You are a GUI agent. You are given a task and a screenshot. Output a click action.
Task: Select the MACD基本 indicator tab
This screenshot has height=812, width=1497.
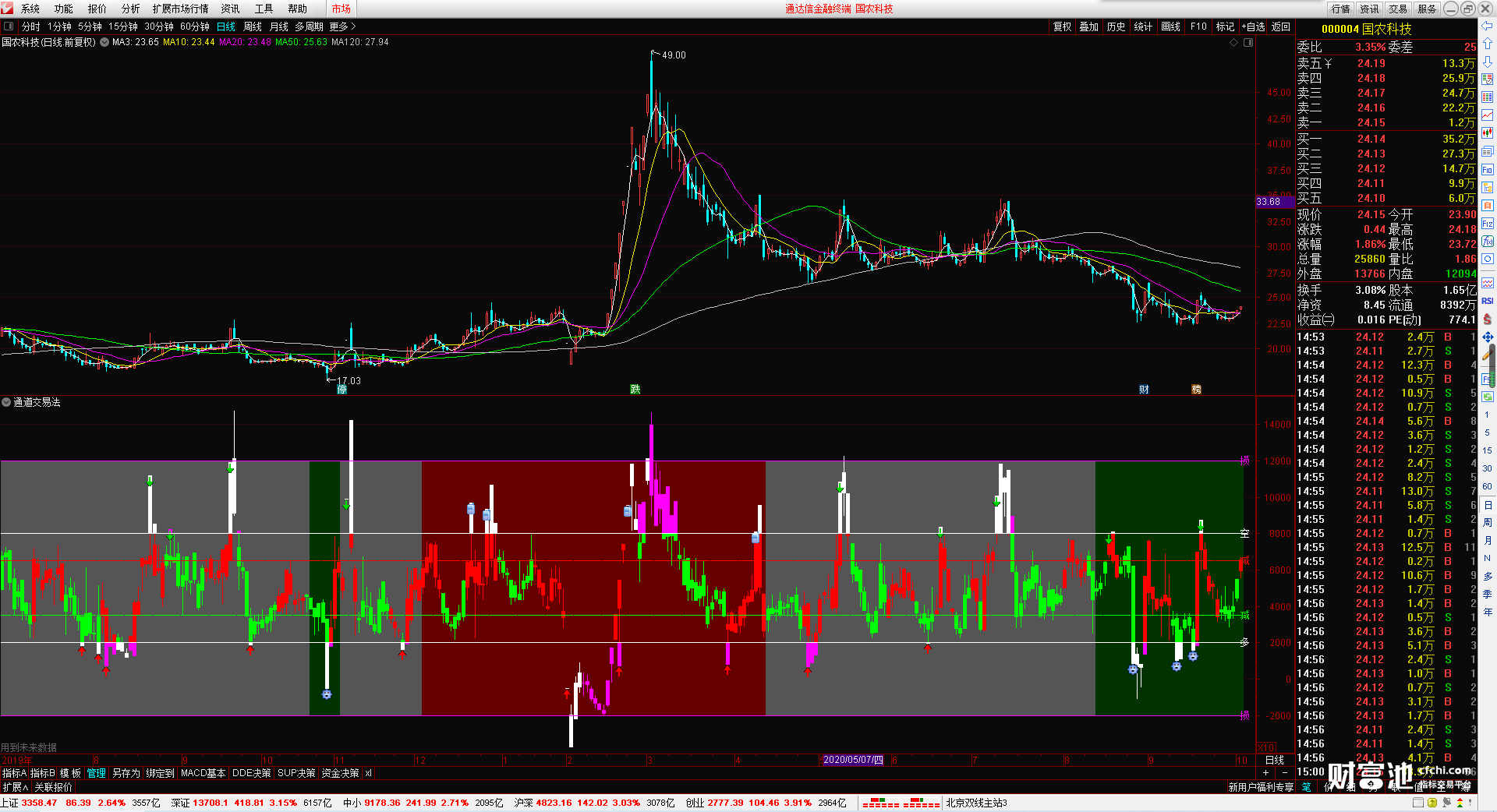[x=203, y=773]
